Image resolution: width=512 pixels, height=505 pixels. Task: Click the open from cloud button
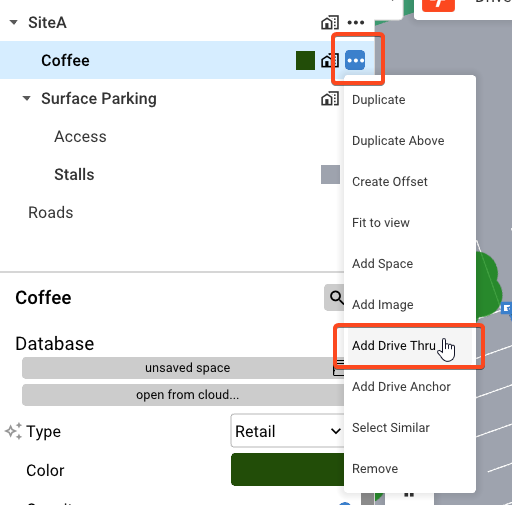coord(183,395)
